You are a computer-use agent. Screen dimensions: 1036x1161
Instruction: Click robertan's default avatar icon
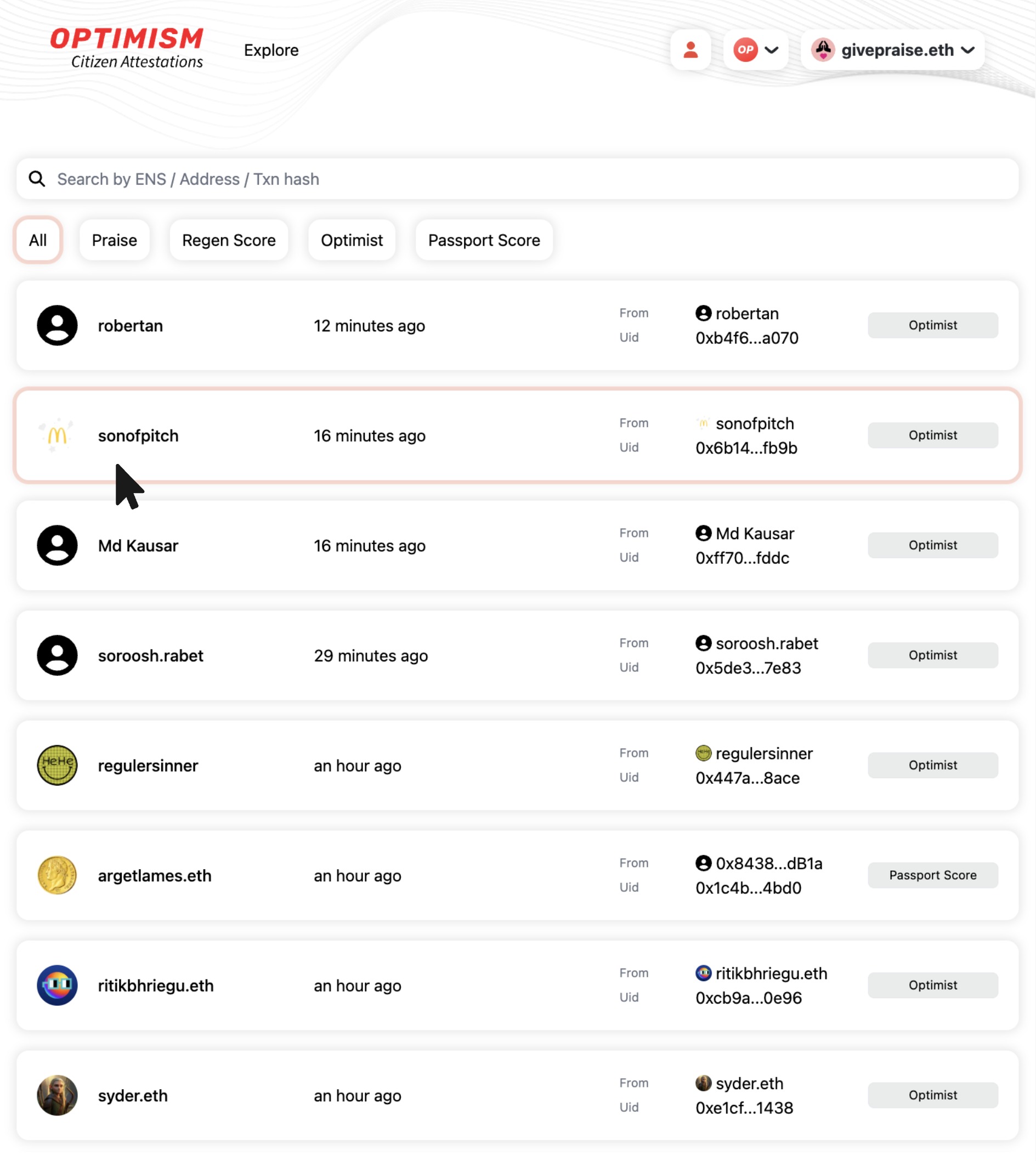tap(57, 326)
